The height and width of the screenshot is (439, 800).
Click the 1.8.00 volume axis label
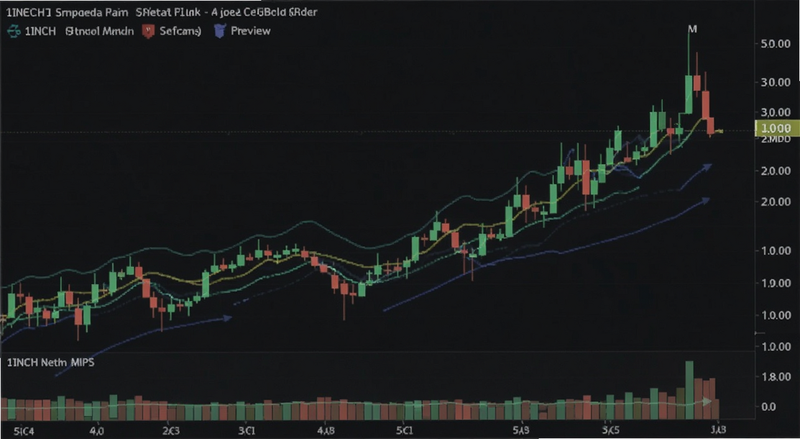[x=776, y=377]
